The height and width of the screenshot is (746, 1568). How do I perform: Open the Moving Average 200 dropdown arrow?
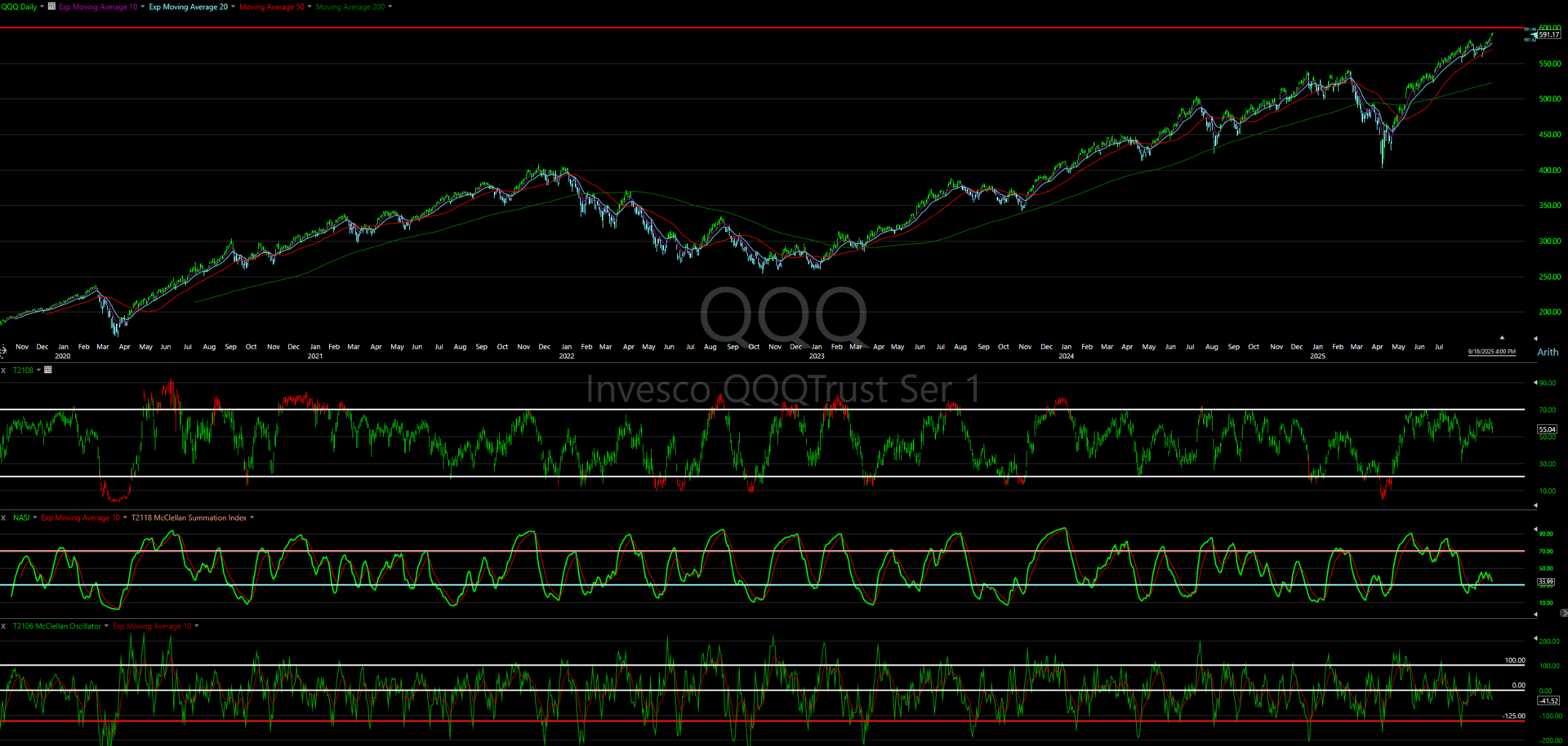pyautogui.click(x=390, y=7)
